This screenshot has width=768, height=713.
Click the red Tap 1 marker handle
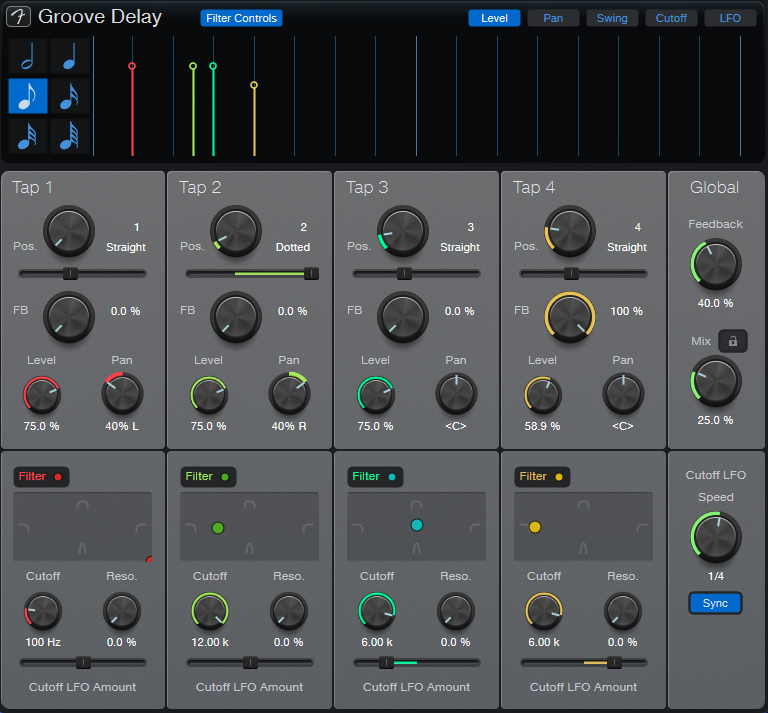tap(132, 67)
